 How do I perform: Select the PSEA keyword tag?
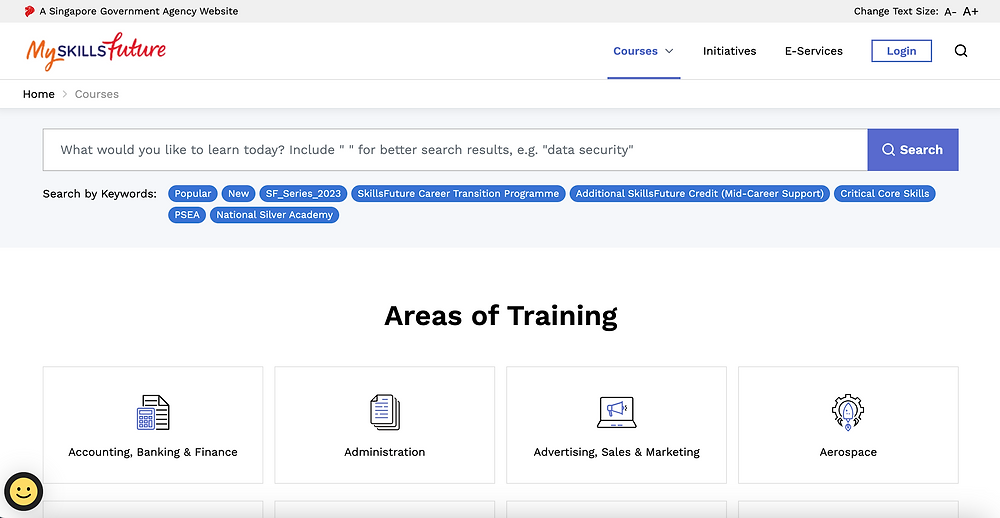[x=187, y=215]
